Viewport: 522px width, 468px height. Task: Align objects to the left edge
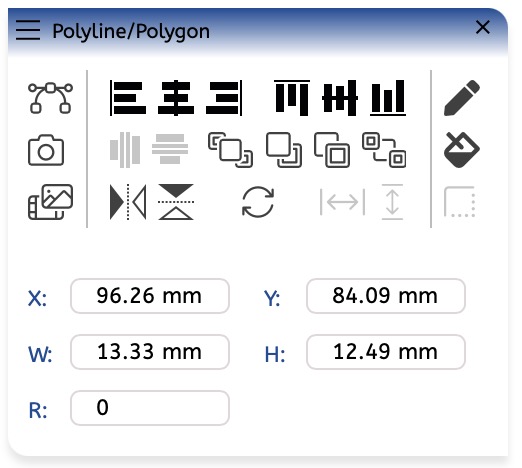point(128,98)
